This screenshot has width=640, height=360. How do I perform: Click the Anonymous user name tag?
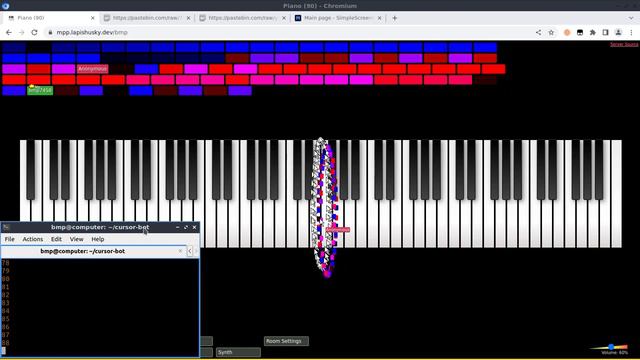(93, 69)
